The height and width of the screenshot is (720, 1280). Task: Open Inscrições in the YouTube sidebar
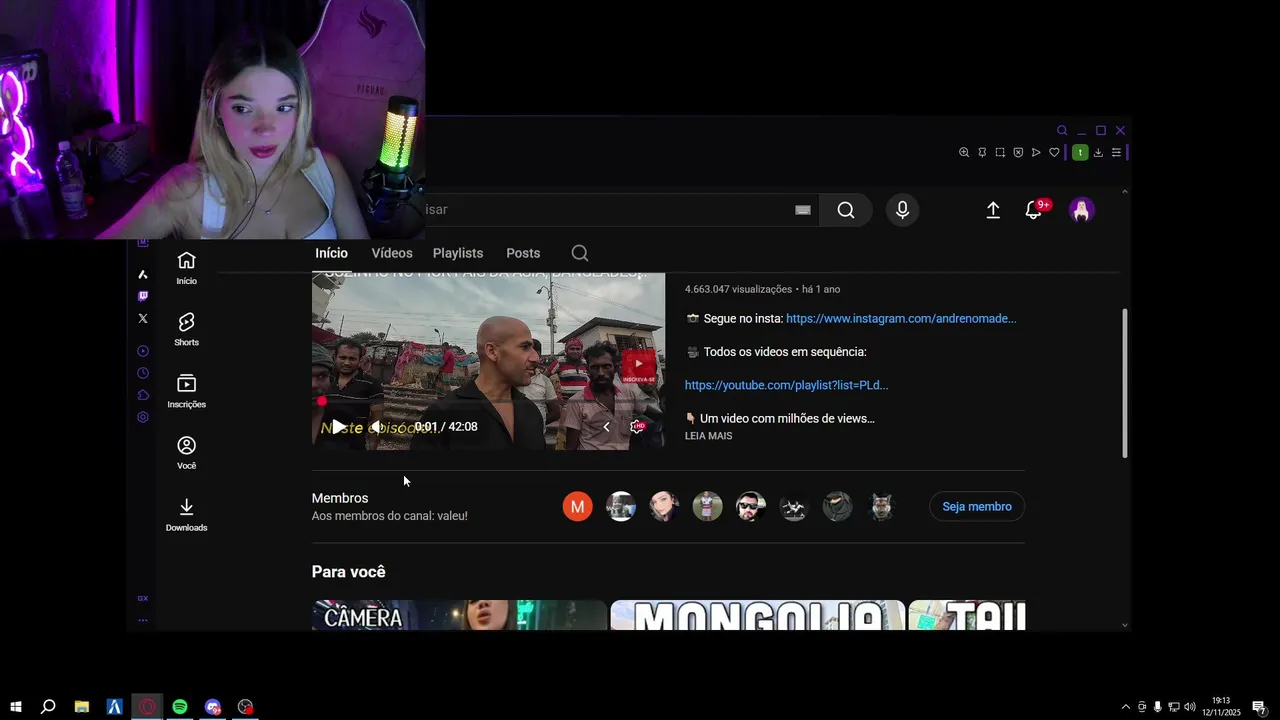[186, 391]
